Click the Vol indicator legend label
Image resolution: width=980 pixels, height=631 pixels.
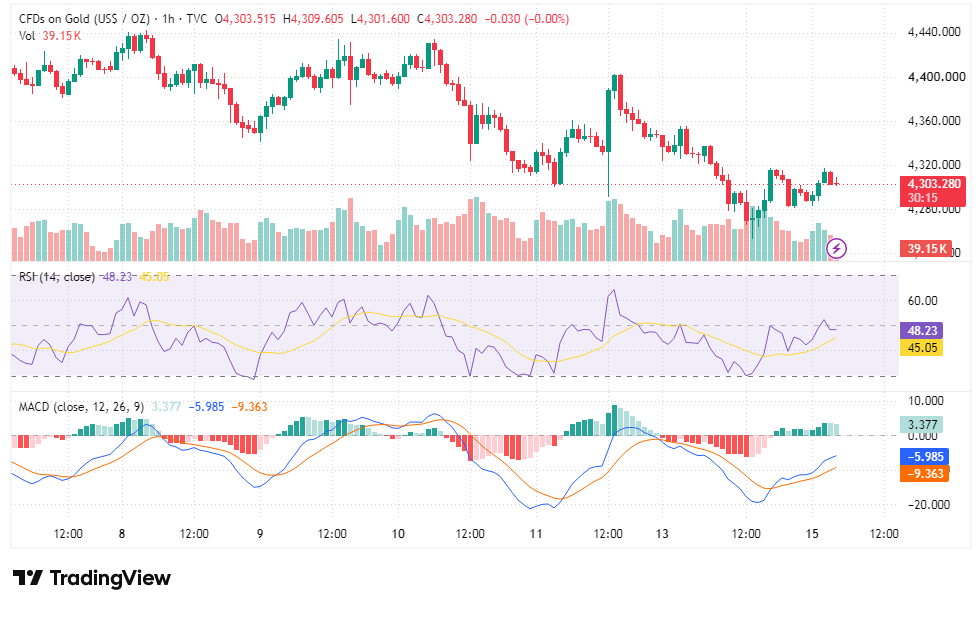27,36
